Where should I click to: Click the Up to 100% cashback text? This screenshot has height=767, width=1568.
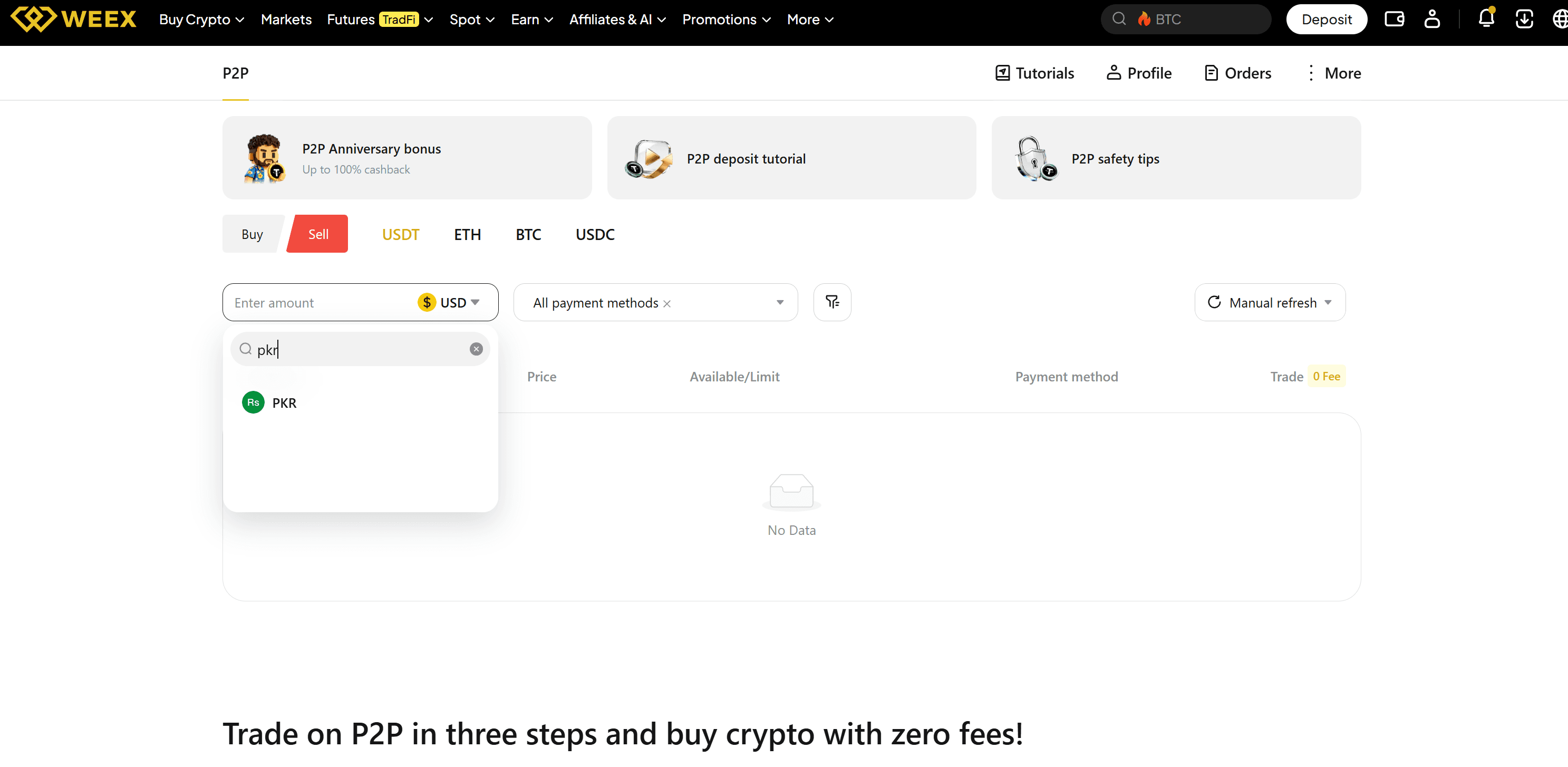pos(356,169)
